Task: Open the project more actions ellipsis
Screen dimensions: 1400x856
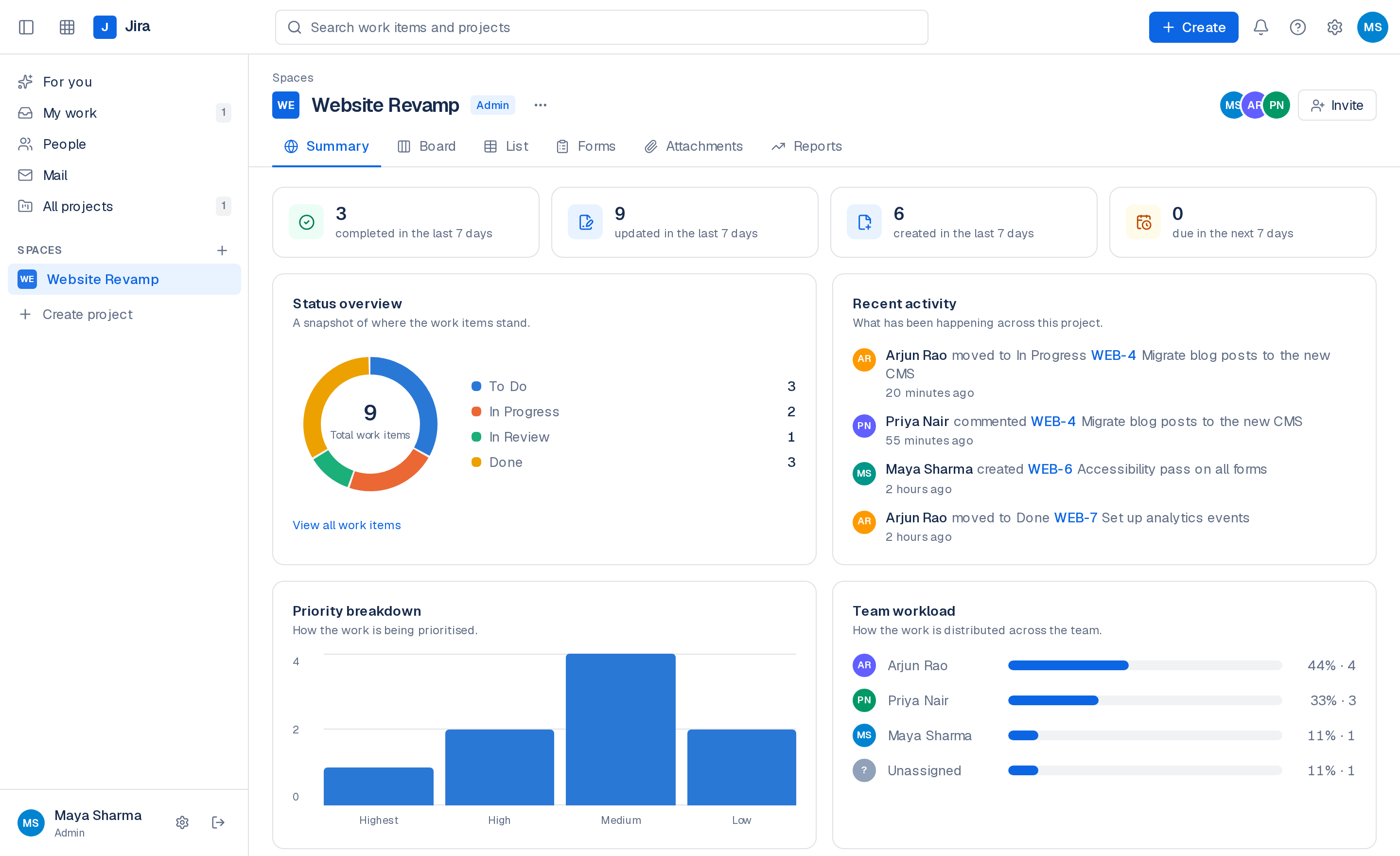Action: (x=541, y=105)
